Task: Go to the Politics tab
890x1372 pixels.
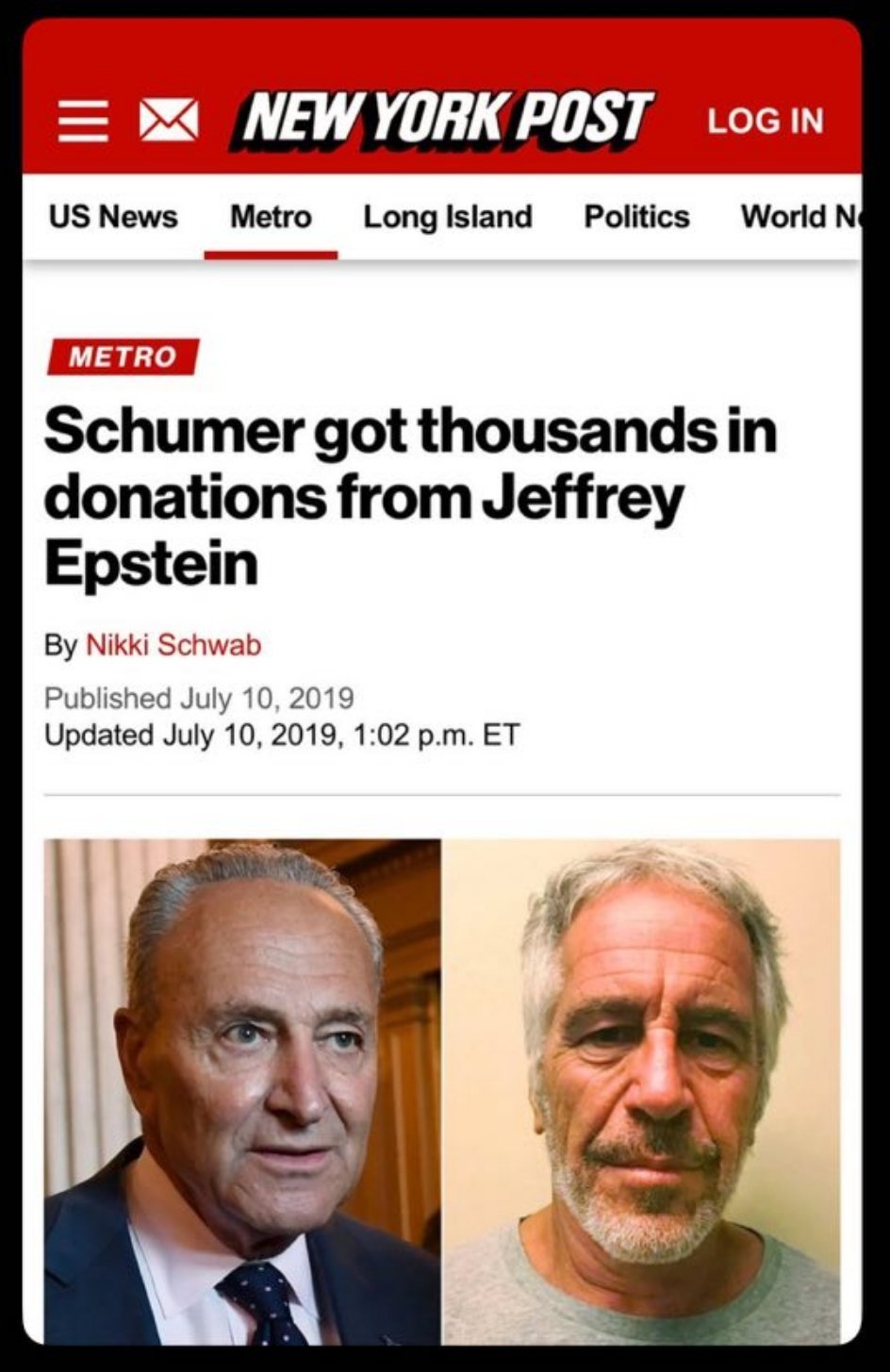Action: 636,217
